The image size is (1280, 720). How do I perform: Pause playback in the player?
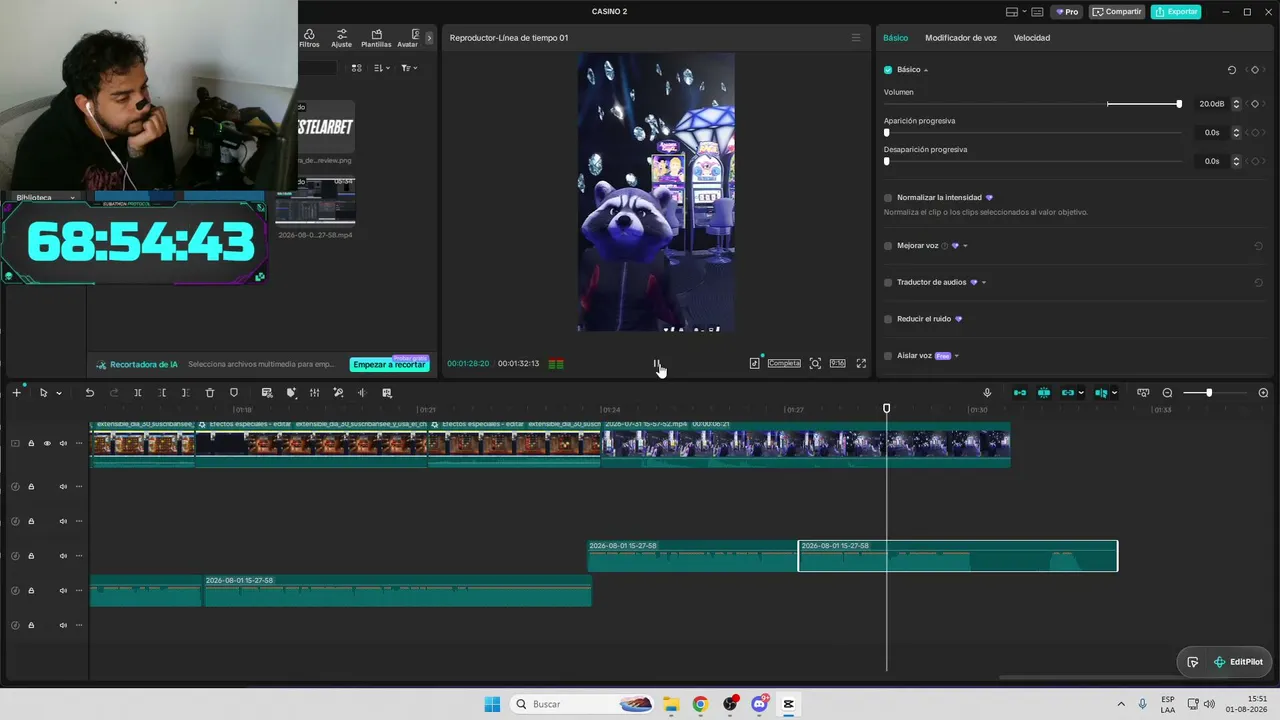[x=656, y=364]
